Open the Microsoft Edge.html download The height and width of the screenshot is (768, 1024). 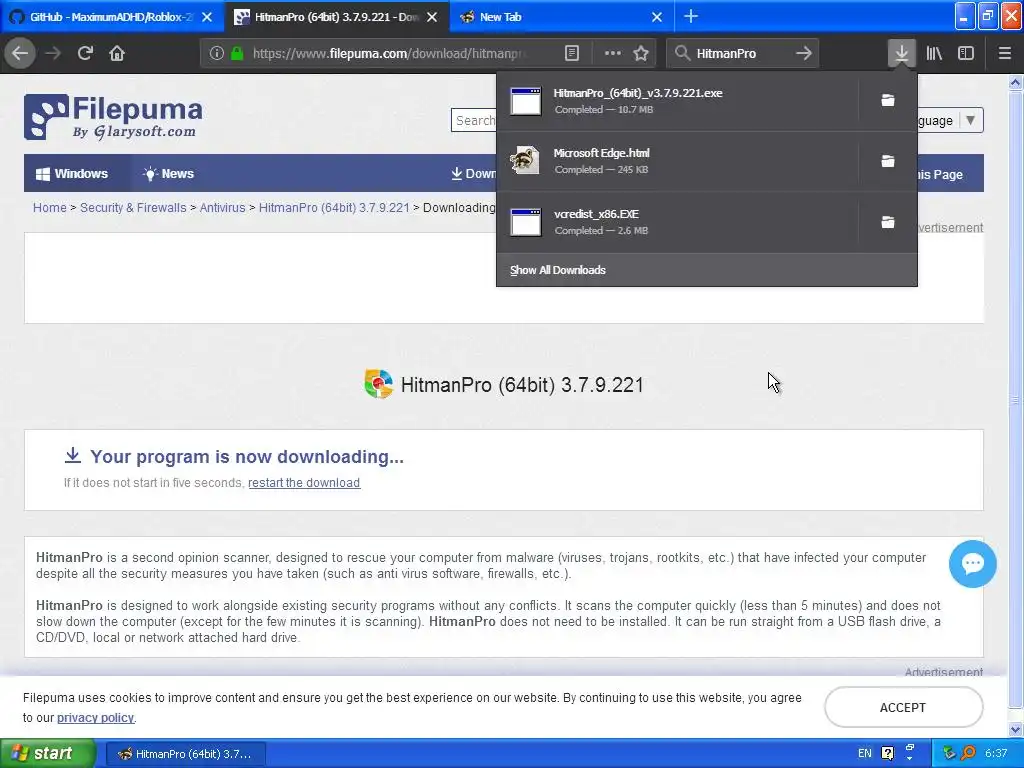(677, 161)
